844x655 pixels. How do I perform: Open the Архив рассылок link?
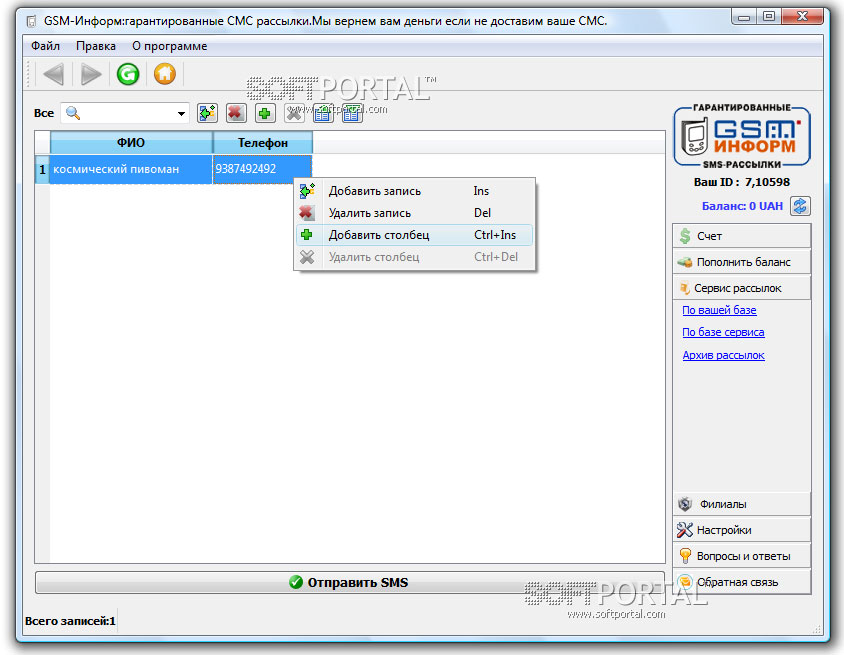point(723,355)
